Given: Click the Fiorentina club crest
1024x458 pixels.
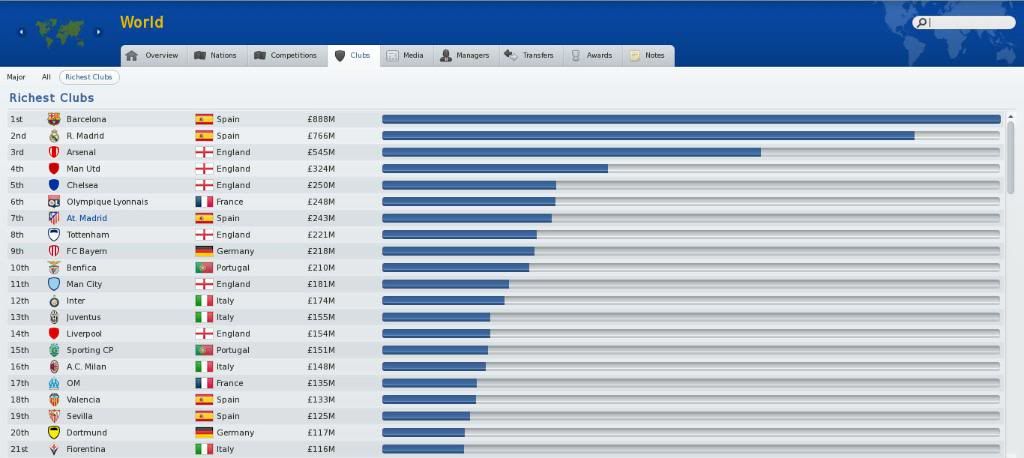Looking at the screenshot, I should 54,449.
